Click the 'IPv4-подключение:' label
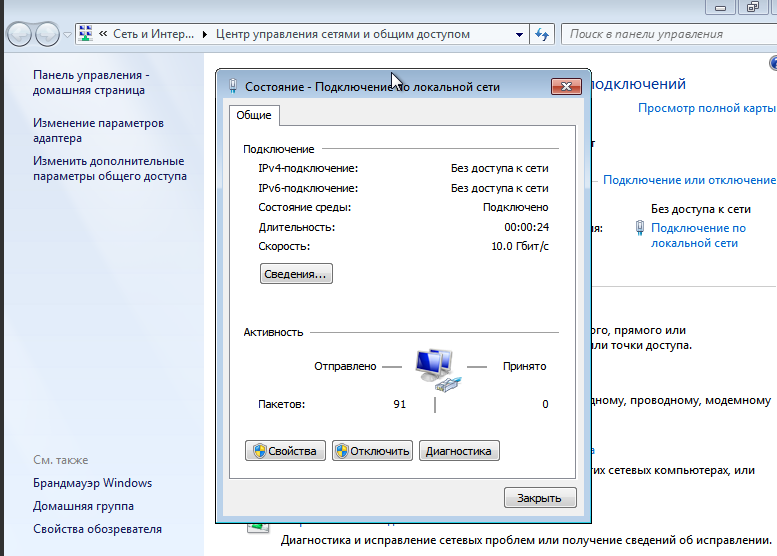 (x=308, y=168)
